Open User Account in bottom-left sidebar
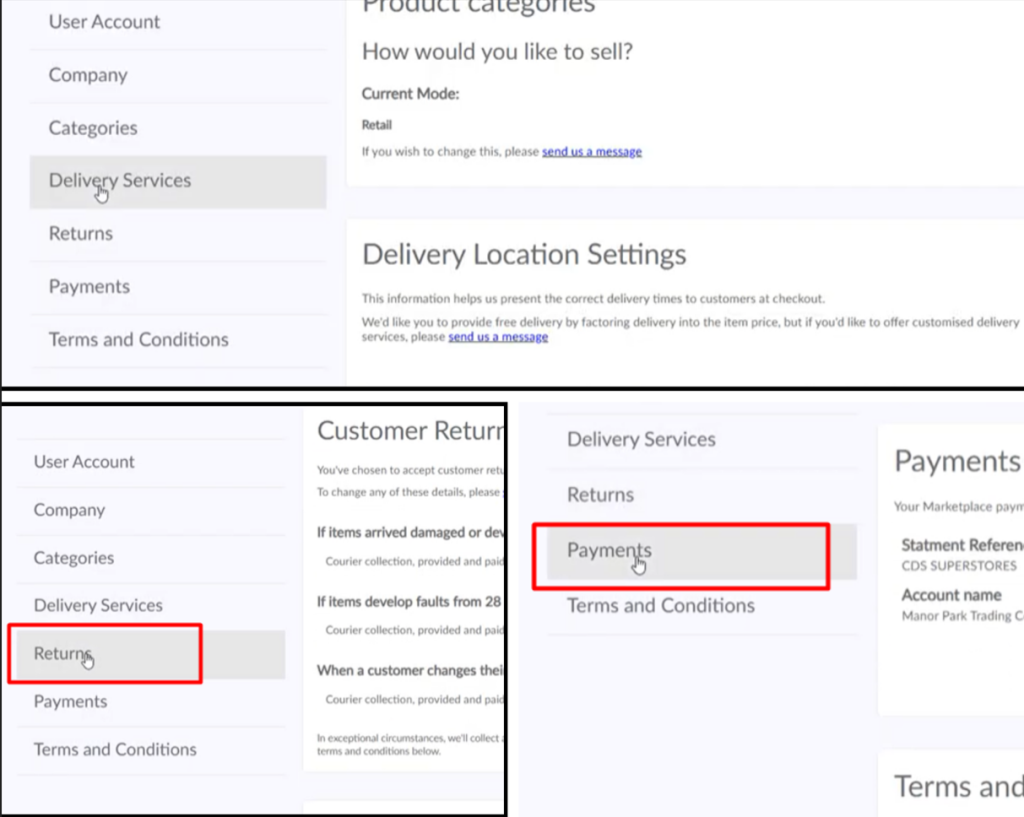Image resolution: width=1024 pixels, height=817 pixels. [x=151, y=462]
